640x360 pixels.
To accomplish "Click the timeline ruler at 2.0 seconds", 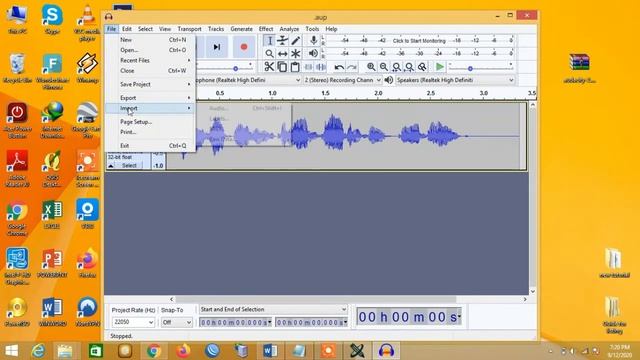I will 378,93.
